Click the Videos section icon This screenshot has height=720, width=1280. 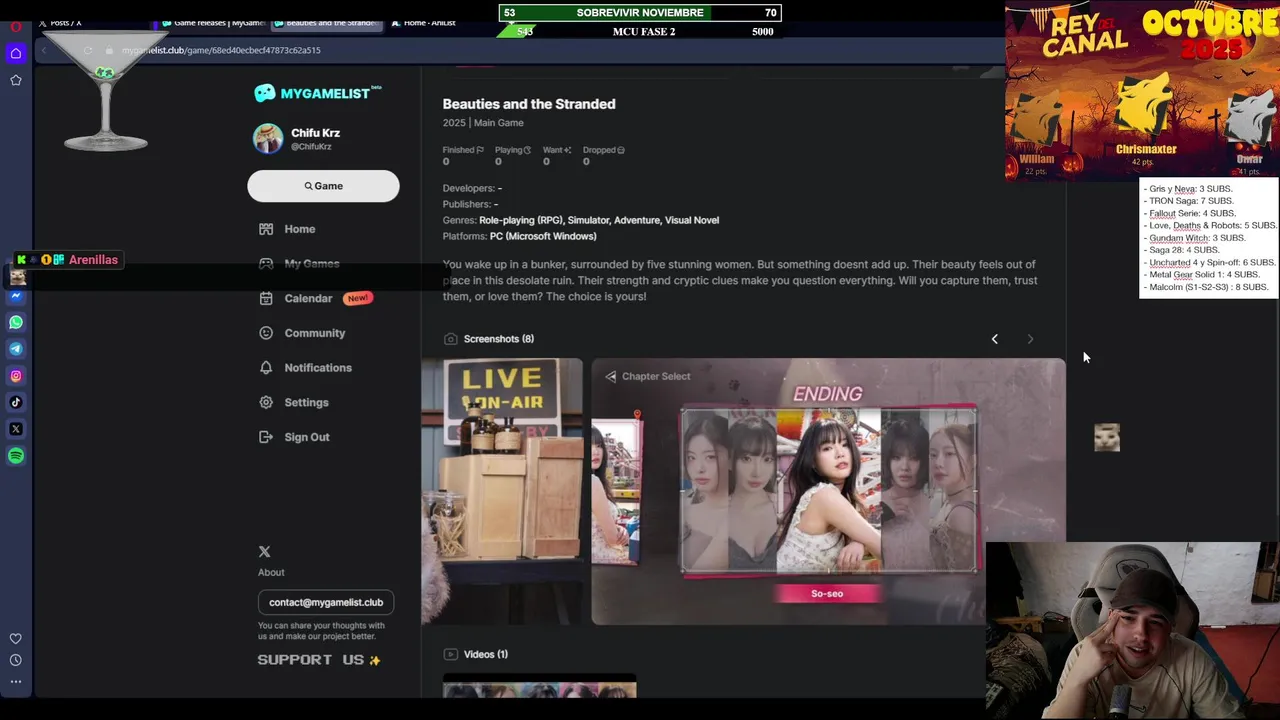(451, 654)
